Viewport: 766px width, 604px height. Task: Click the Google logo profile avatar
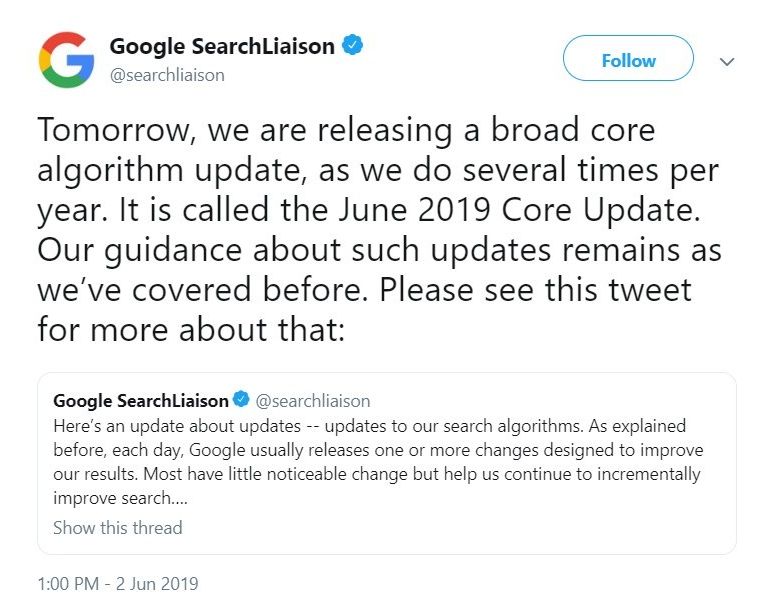coord(66,60)
